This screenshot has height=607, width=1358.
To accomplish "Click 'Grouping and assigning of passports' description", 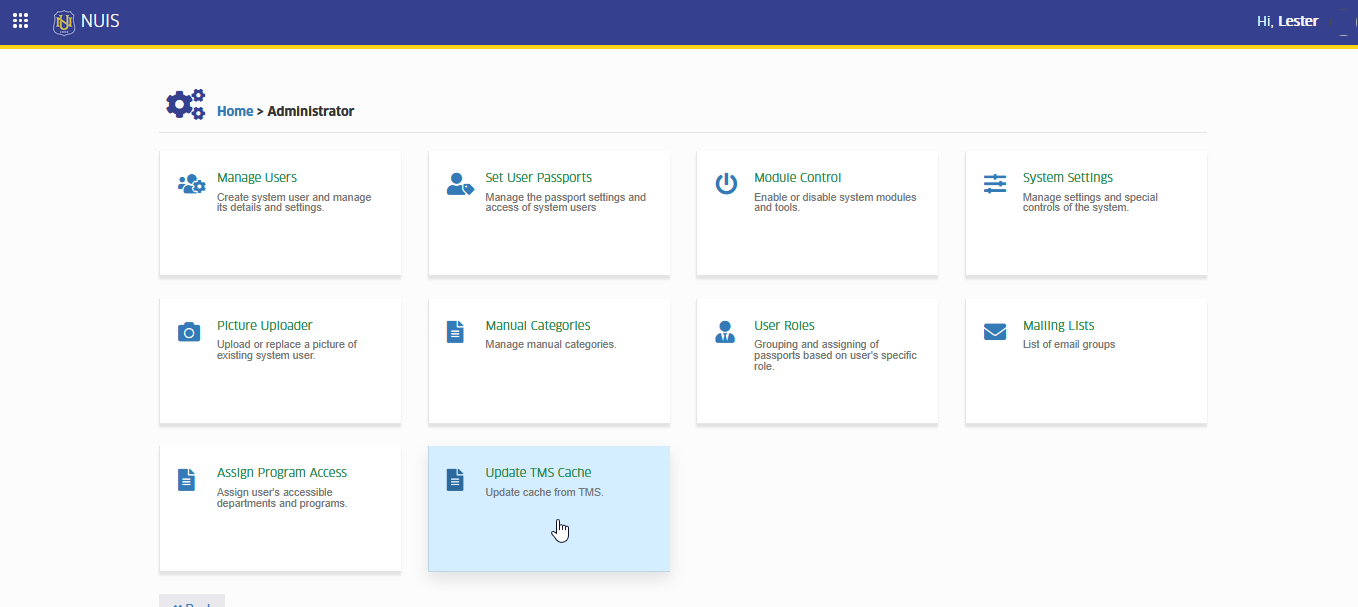I will 835,355.
